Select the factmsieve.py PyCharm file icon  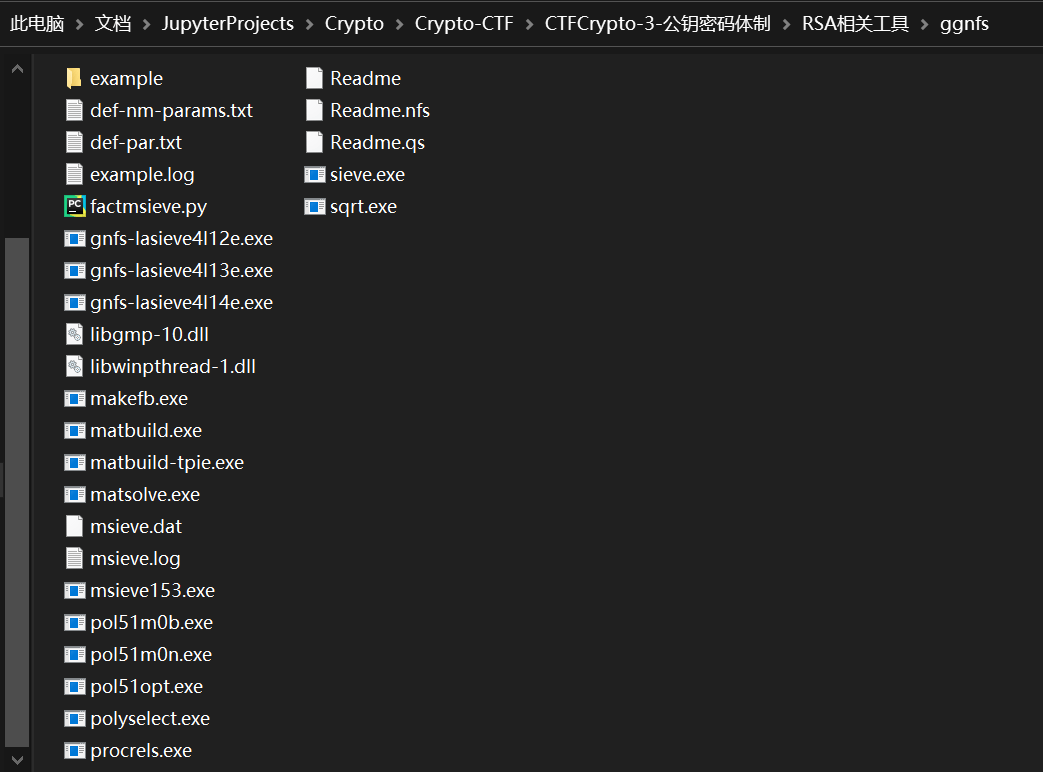coord(74,206)
